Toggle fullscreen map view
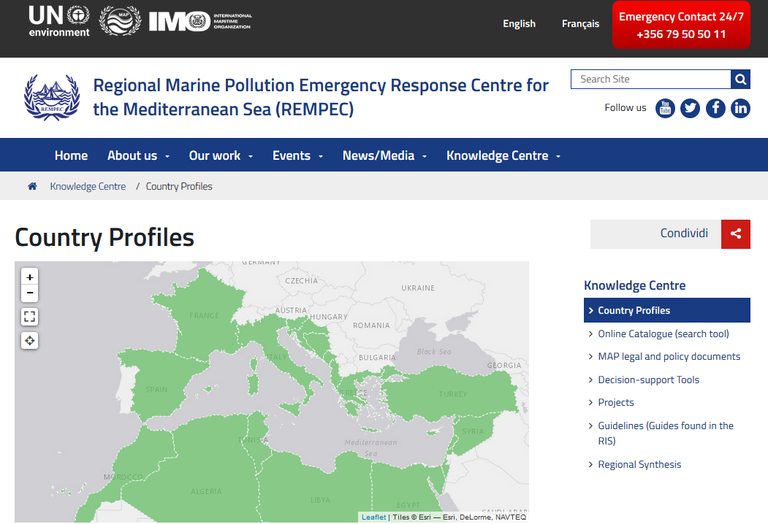The image size is (768, 524). pyautogui.click(x=30, y=317)
